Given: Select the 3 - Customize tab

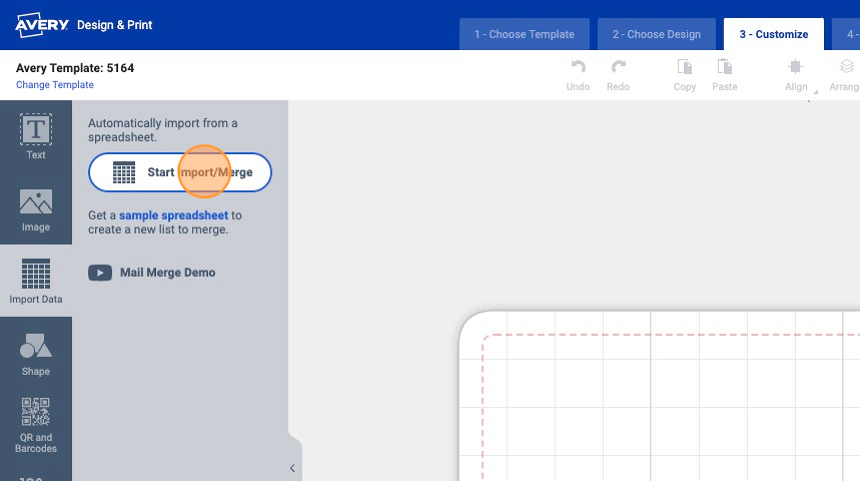Looking at the screenshot, I should [x=774, y=34].
